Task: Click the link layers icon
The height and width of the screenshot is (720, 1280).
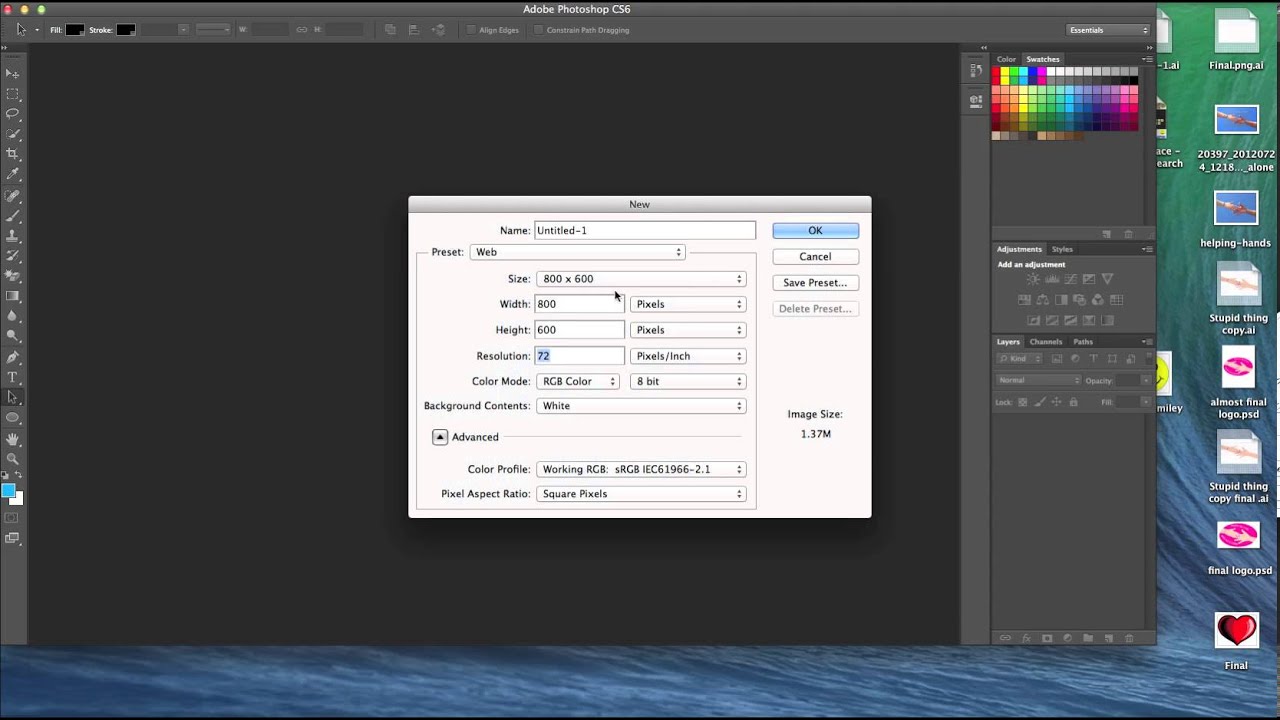Action: tap(1005, 638)
